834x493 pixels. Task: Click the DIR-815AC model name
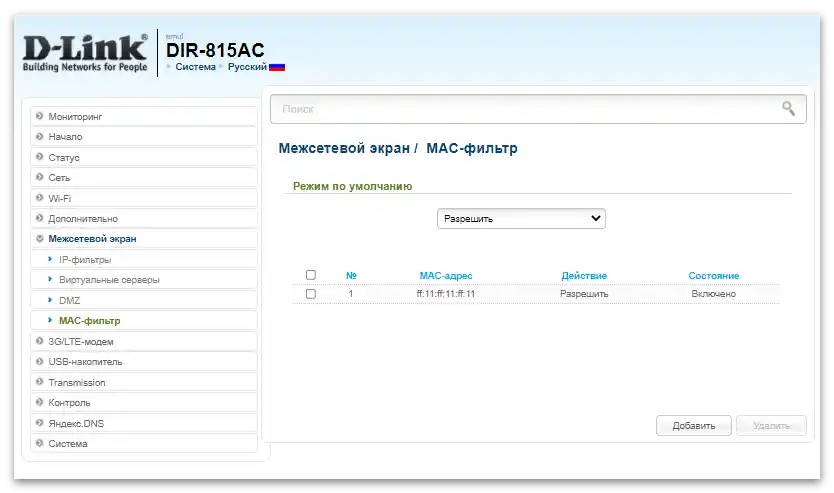[215, 51]
